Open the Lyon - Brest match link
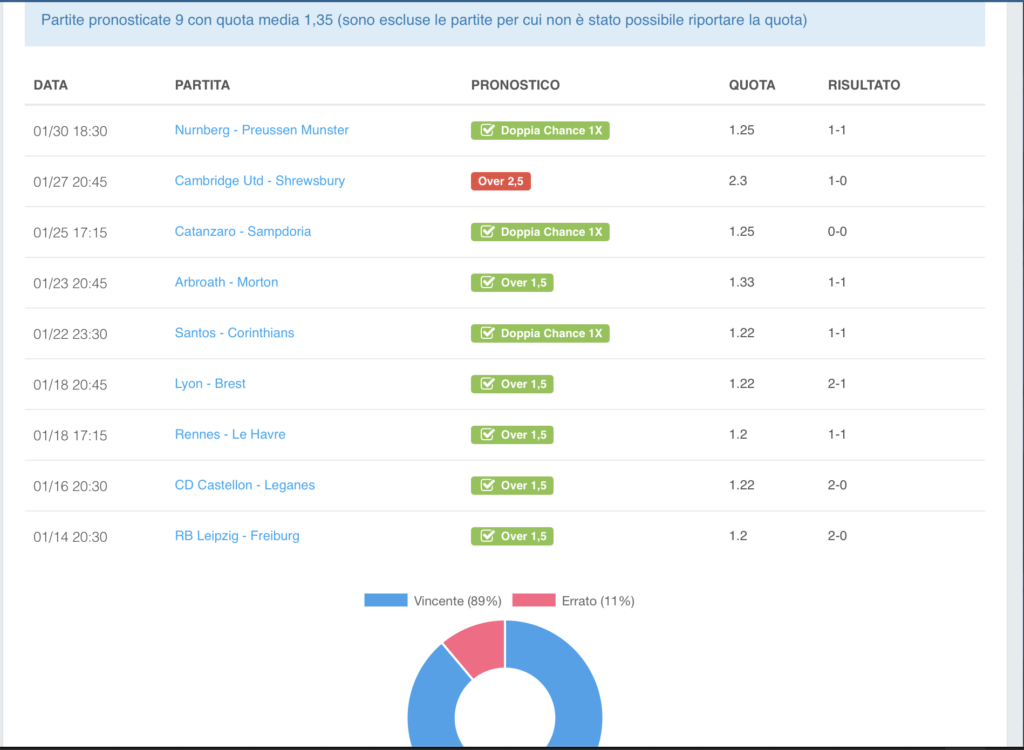Image resolution: width=1024 pixels, height=750 pixels. click(x=210, y=384)
